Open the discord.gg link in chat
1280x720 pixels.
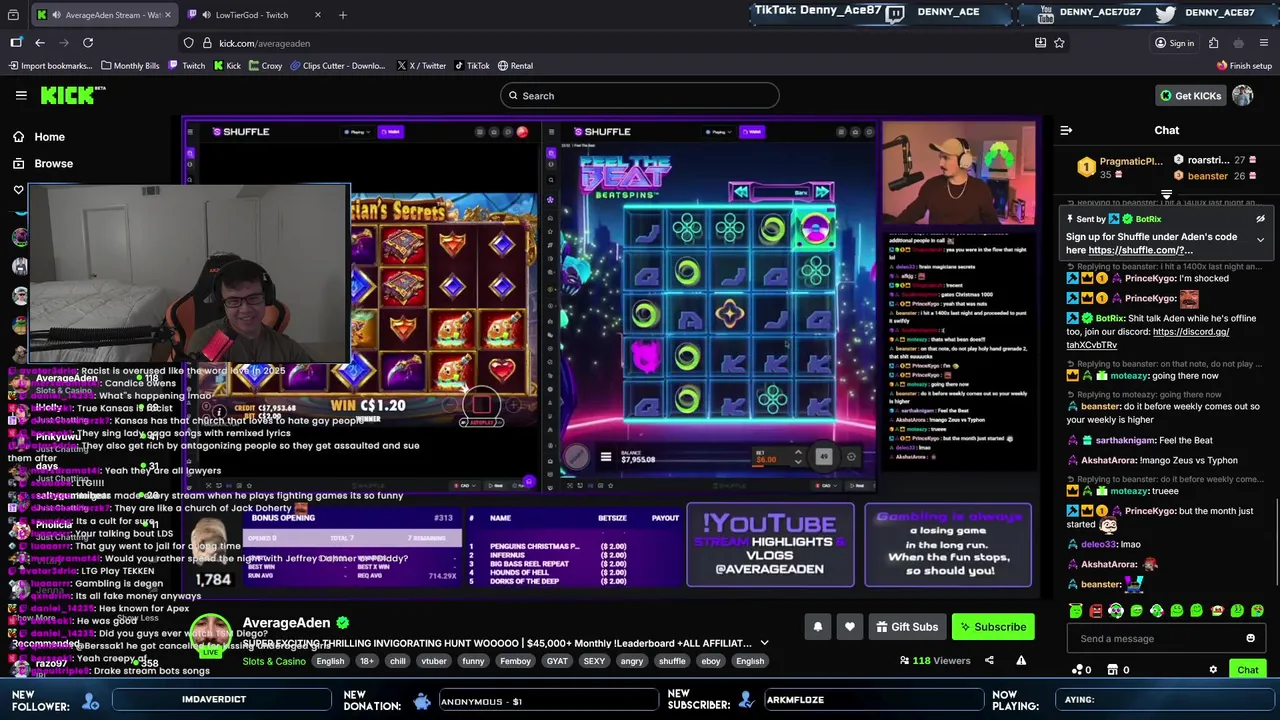pyautogui.click(x=1147, y=338)
